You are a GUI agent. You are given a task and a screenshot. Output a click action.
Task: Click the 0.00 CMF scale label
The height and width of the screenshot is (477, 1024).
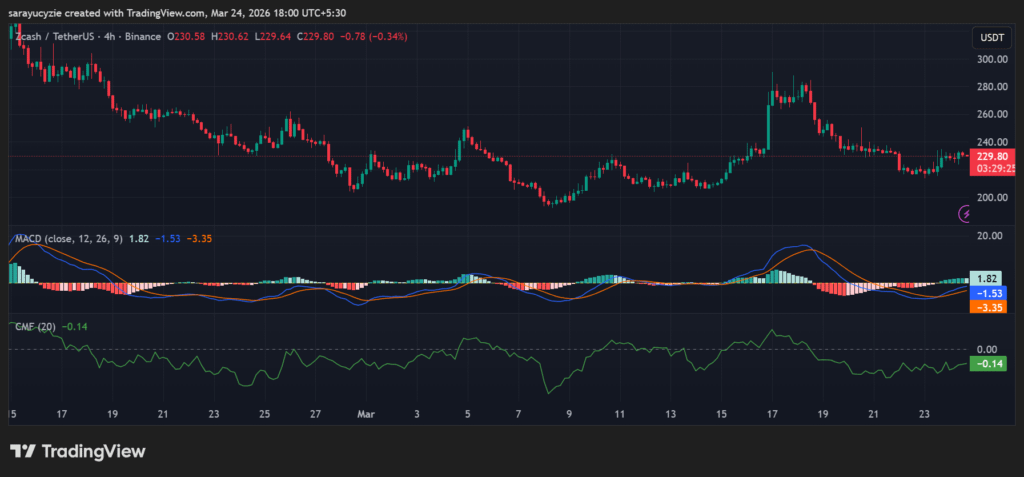(988, 349)
